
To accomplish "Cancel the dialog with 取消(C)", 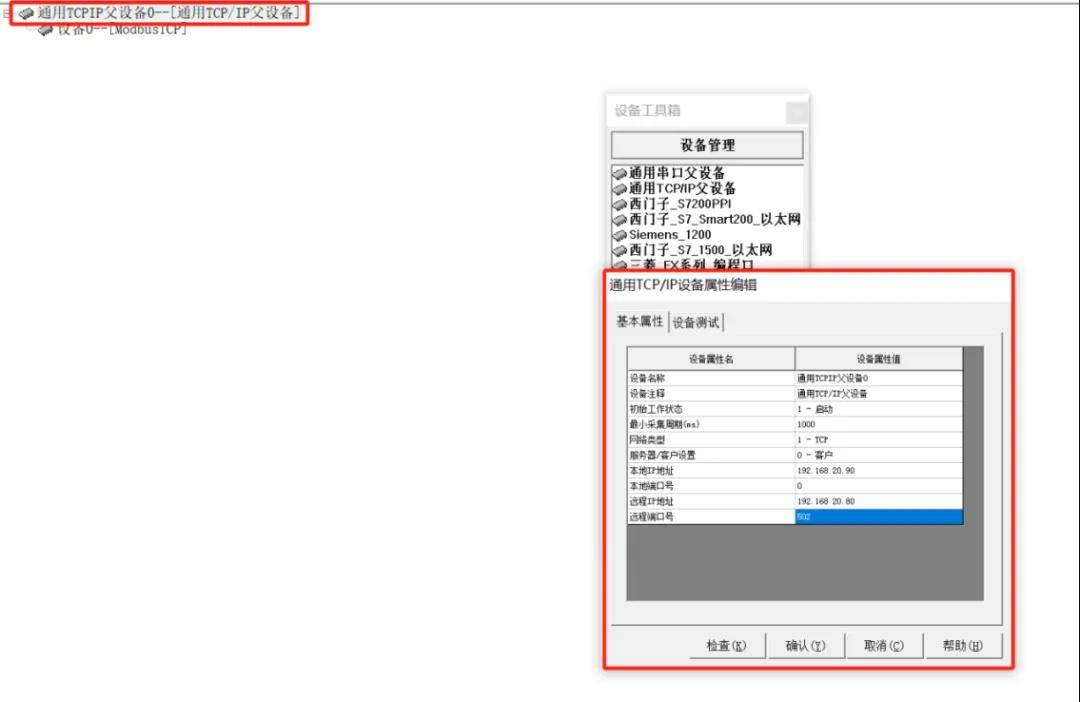I will [883, 646].
